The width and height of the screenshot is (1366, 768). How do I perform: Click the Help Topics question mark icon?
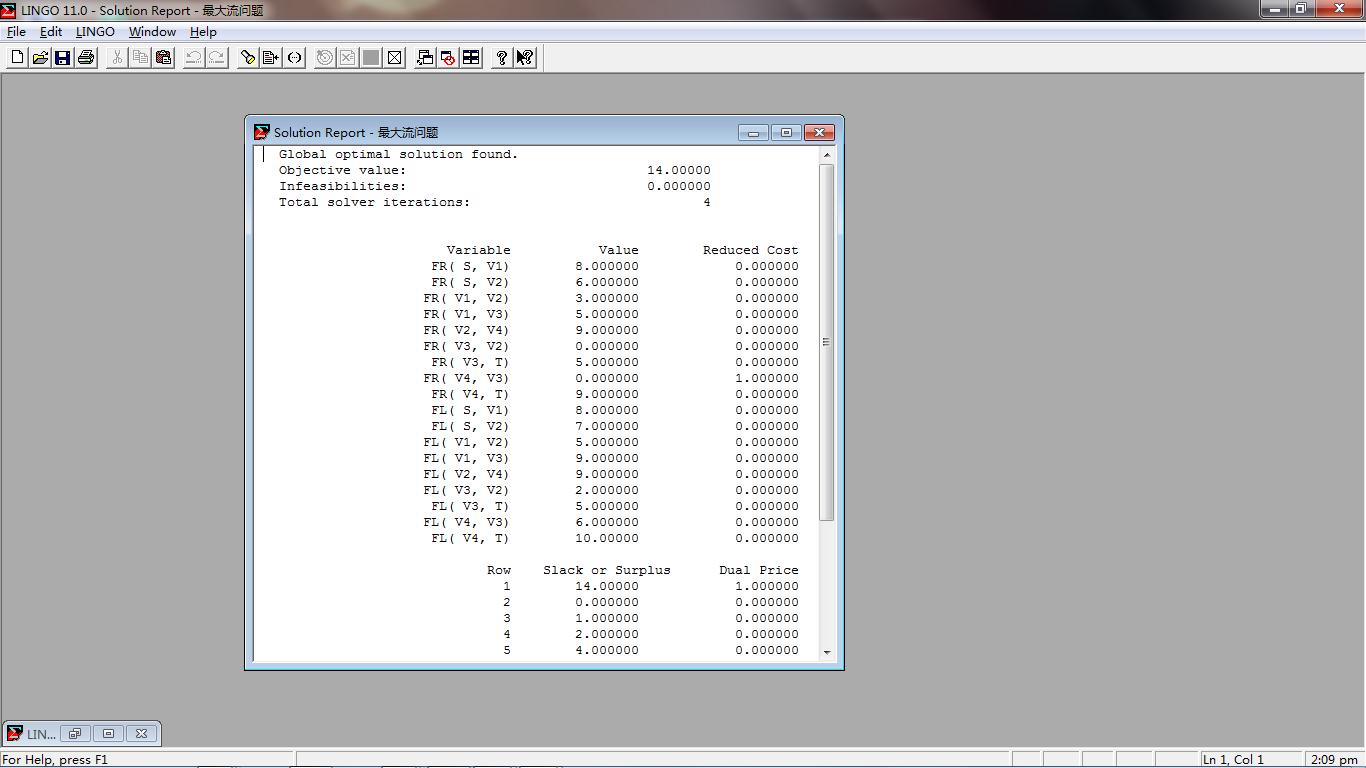501,58
